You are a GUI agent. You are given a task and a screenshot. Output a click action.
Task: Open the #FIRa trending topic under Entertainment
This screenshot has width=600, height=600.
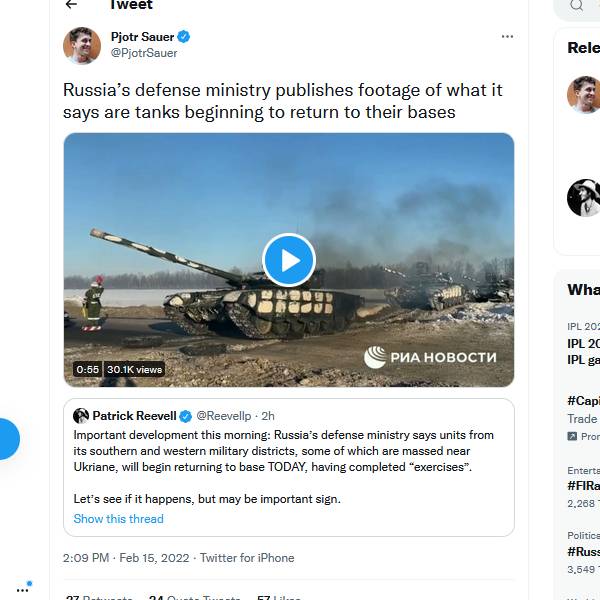[x=583, y=485]
